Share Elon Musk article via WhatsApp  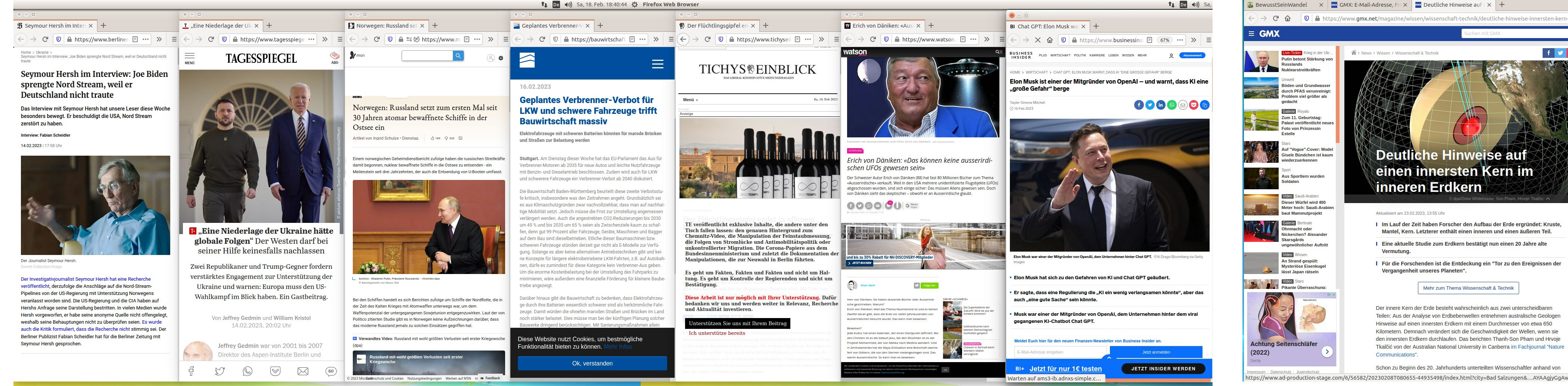click(x=1172, y=105)
